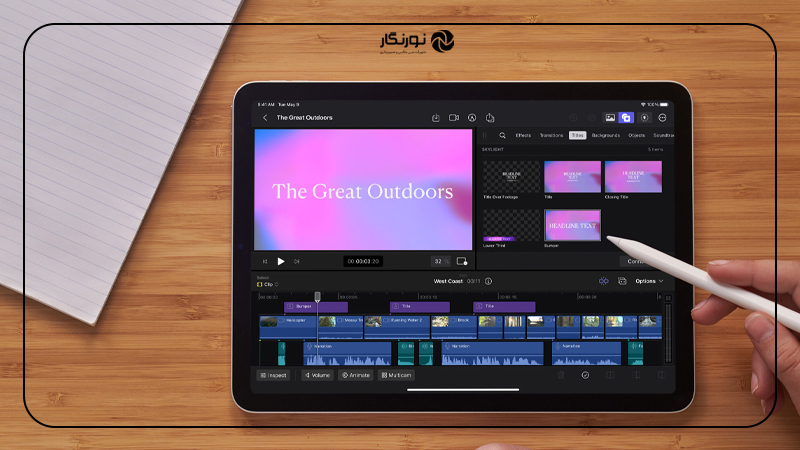Tap the browser search magnifier icon
The width and height of the screenshot is (800, 450).
[502, 136]
